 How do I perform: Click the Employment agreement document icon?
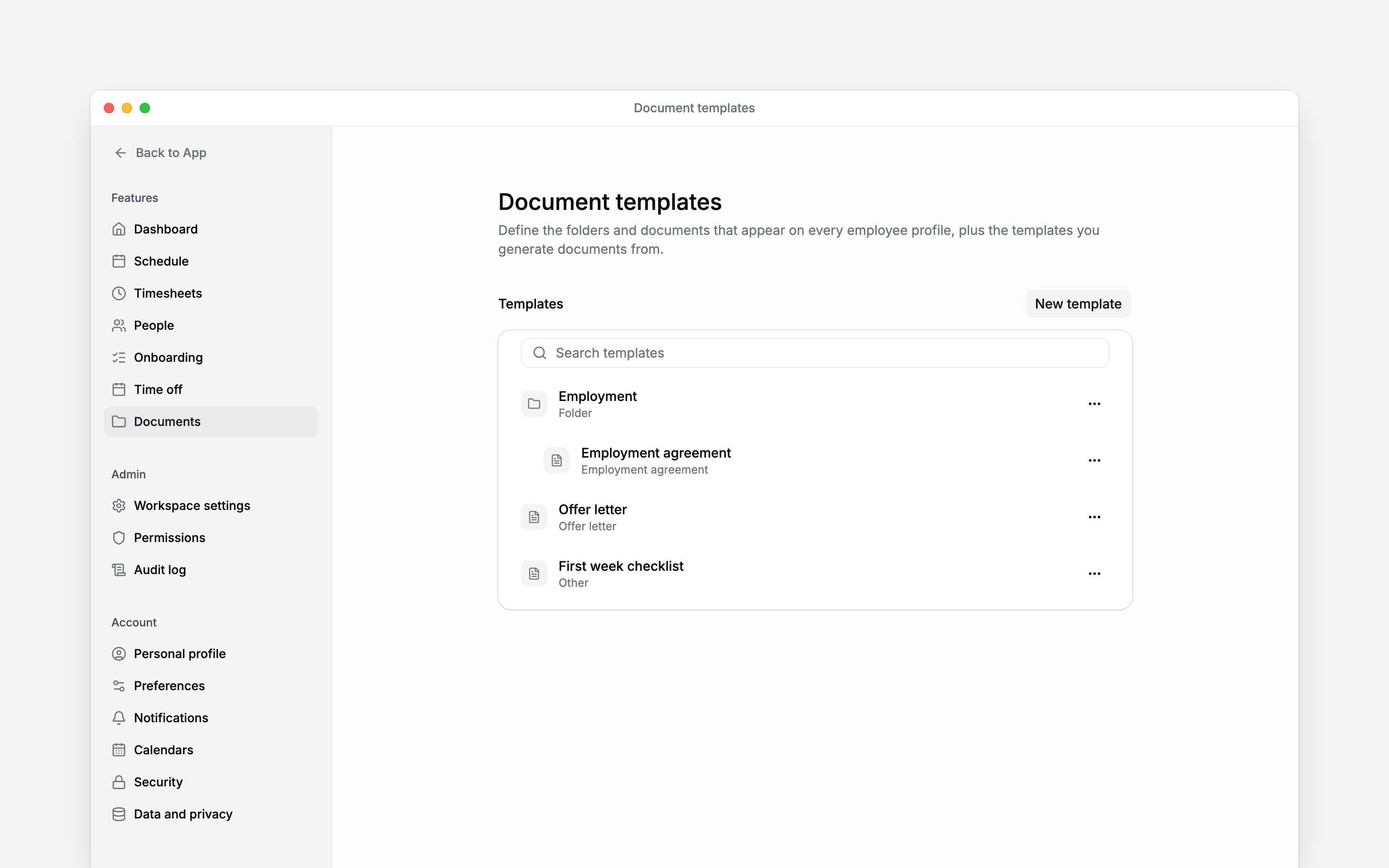(x=557, y=460)
